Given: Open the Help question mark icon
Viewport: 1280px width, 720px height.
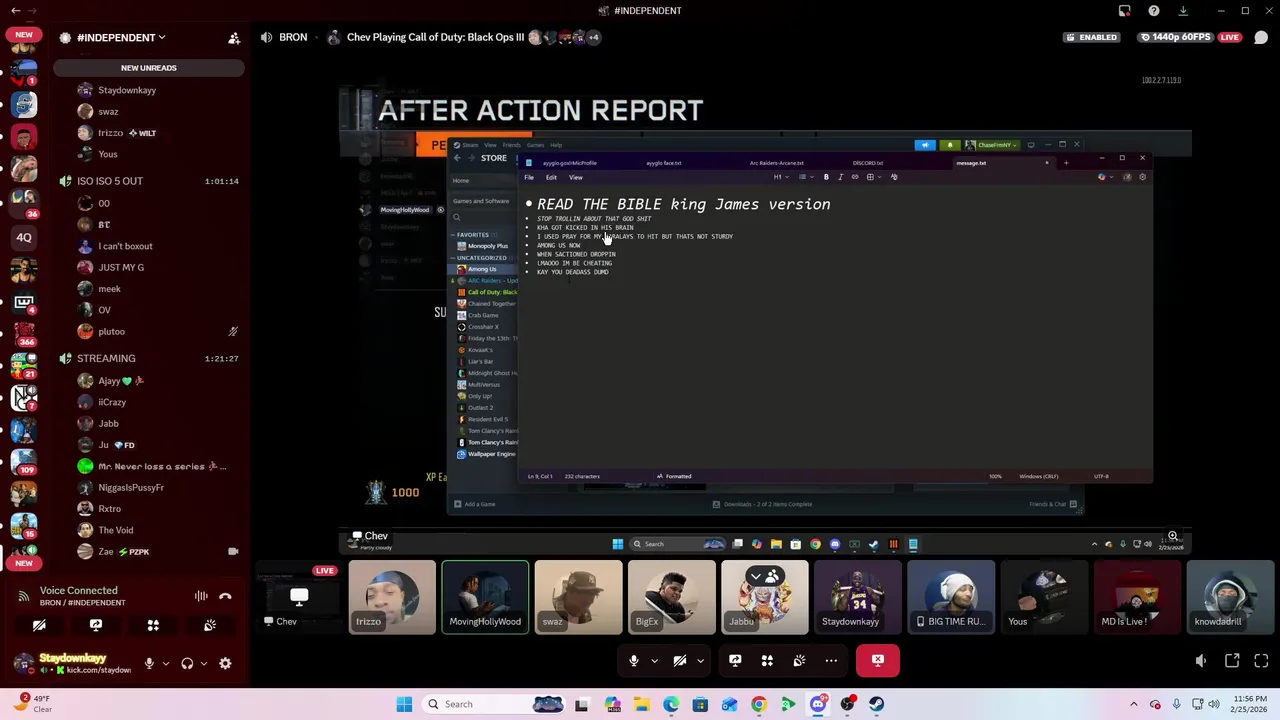Looking at the screenshot, I should [x=1154, y=11].
